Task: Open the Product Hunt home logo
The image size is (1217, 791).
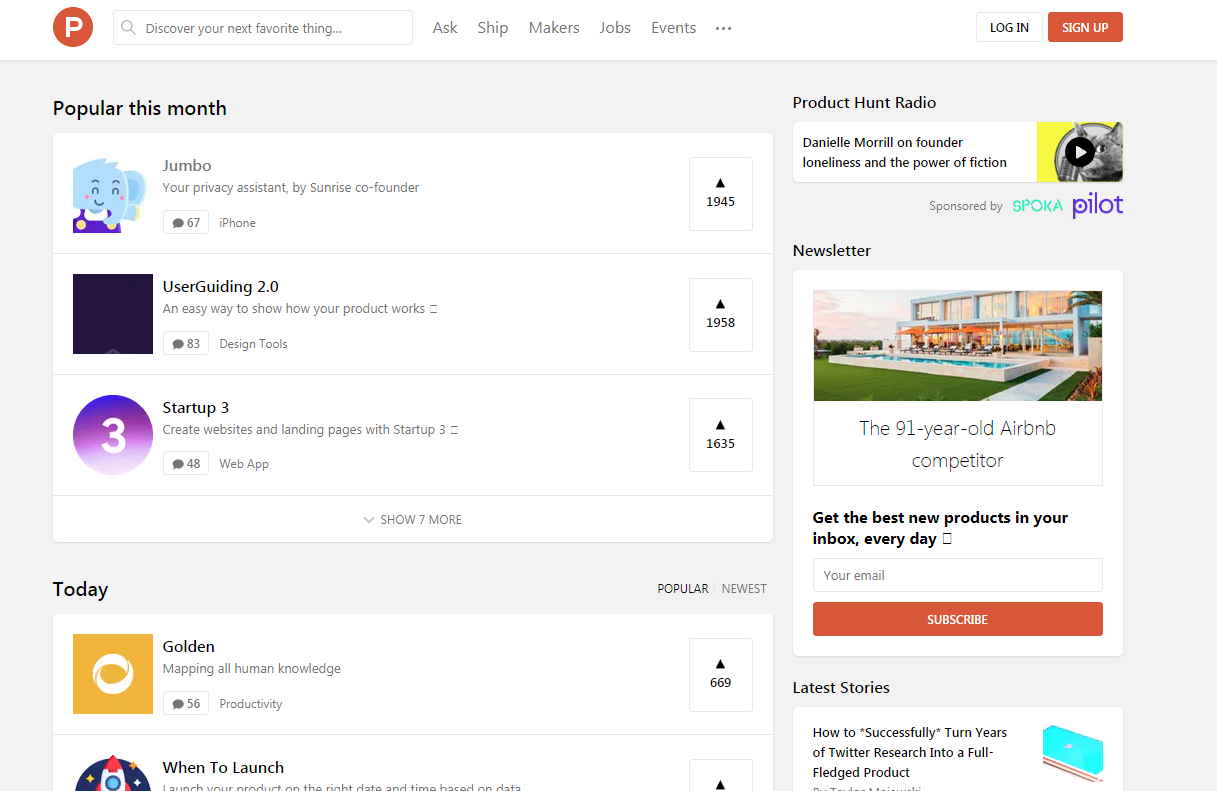Action: pyautogui.click(x=73, y=27)
